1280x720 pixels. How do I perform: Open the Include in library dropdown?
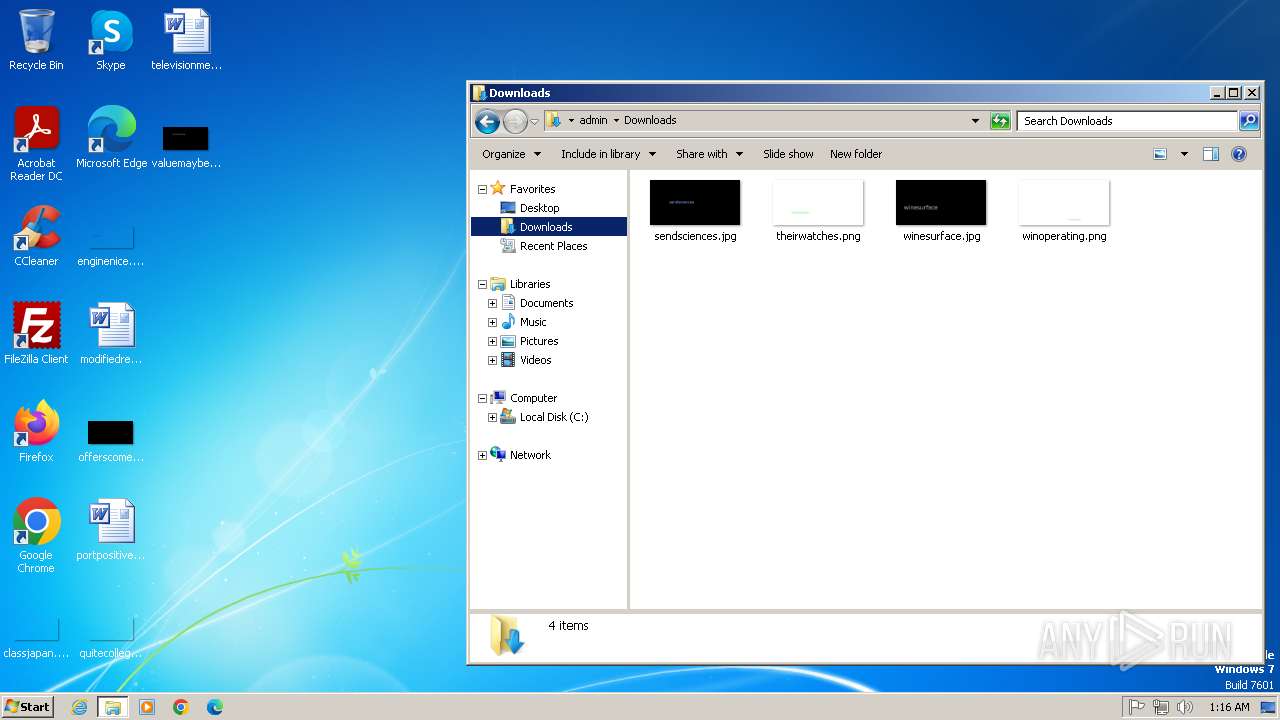pyautogui.click(x=609, y=154)
